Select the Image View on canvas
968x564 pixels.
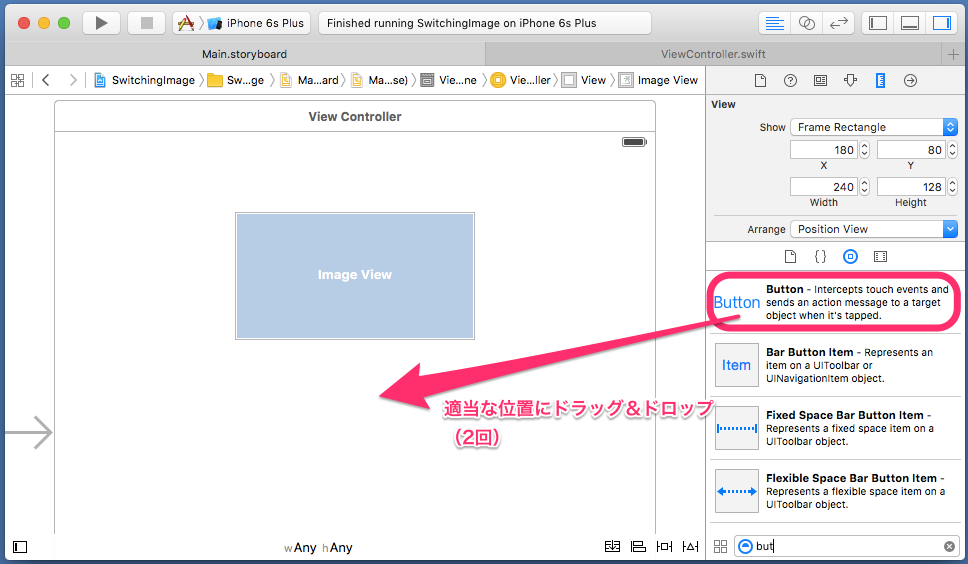[355, 276]
